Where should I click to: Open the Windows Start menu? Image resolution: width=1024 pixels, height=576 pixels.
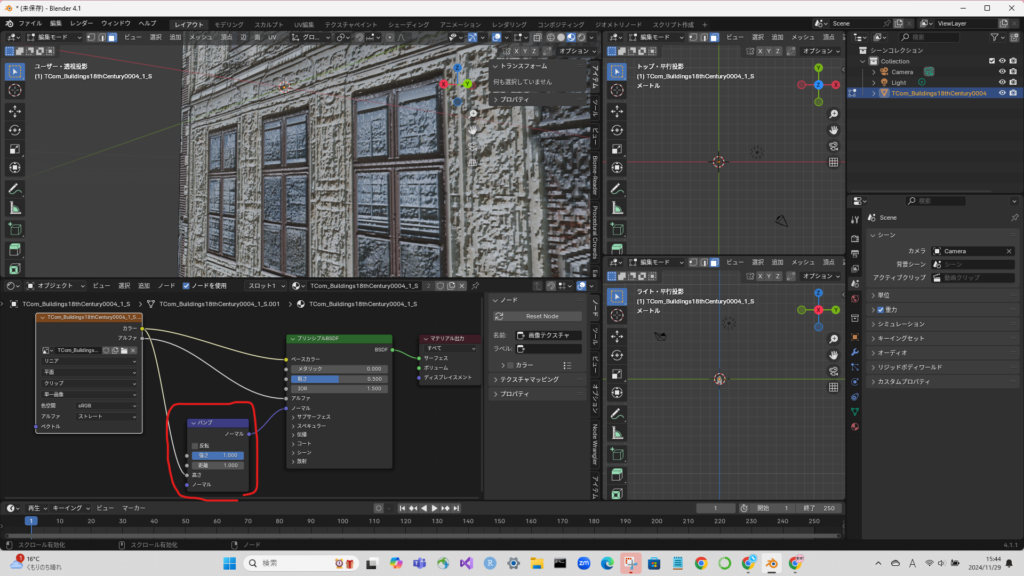(x=228, y=564)
